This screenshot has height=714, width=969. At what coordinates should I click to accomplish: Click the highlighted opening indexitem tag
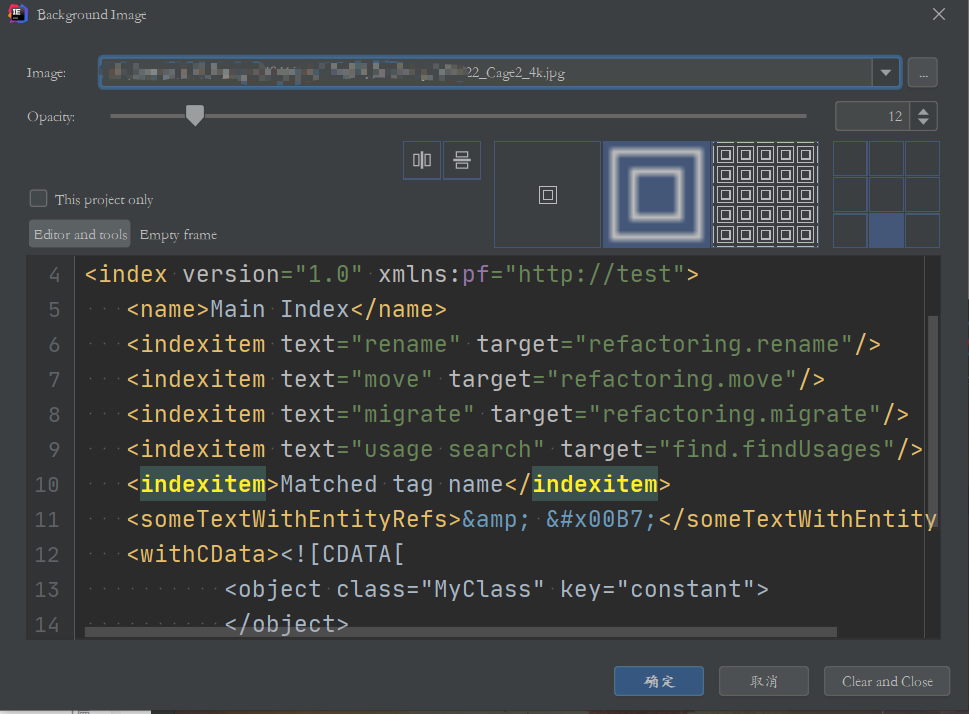tap(203, 484)
